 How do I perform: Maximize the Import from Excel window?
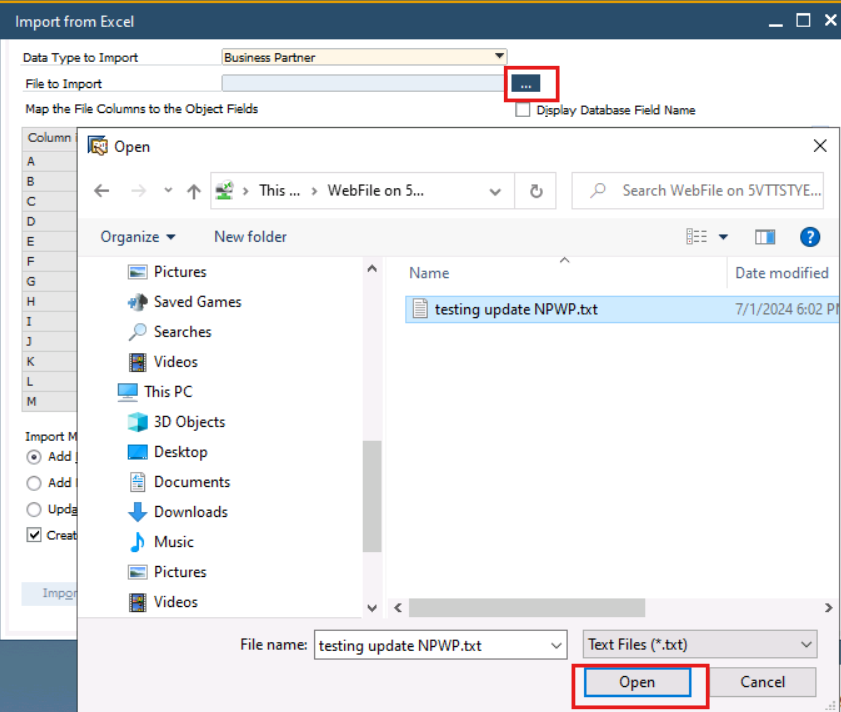point(803,20)
